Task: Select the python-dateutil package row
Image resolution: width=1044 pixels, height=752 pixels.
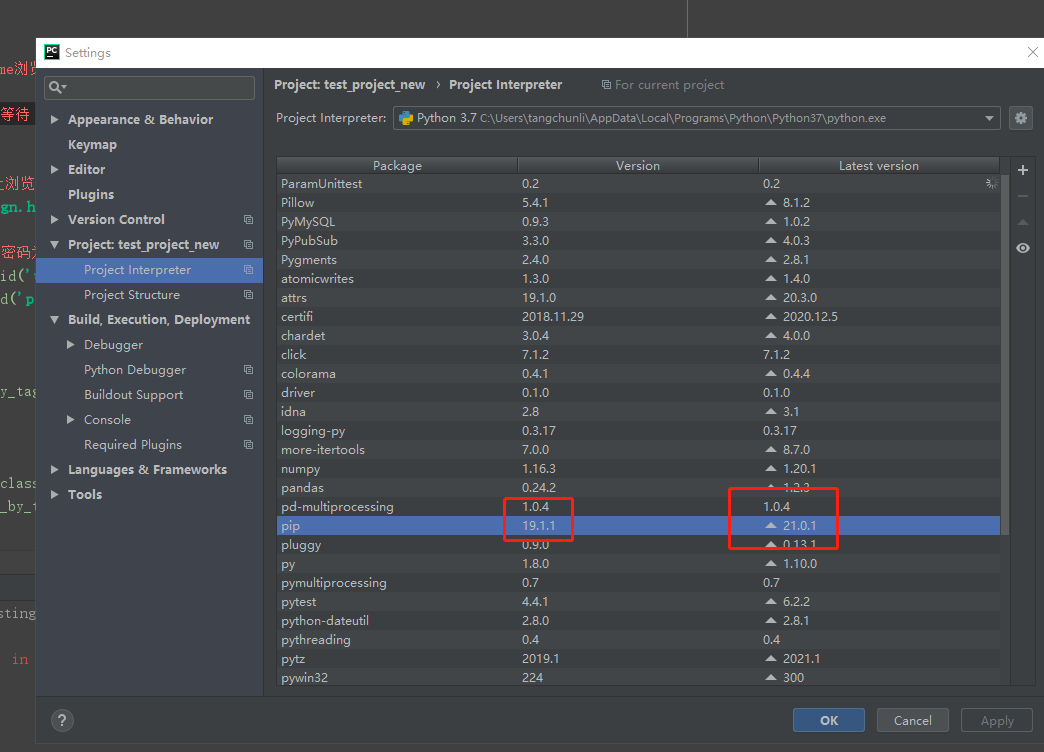Action: 638,620
